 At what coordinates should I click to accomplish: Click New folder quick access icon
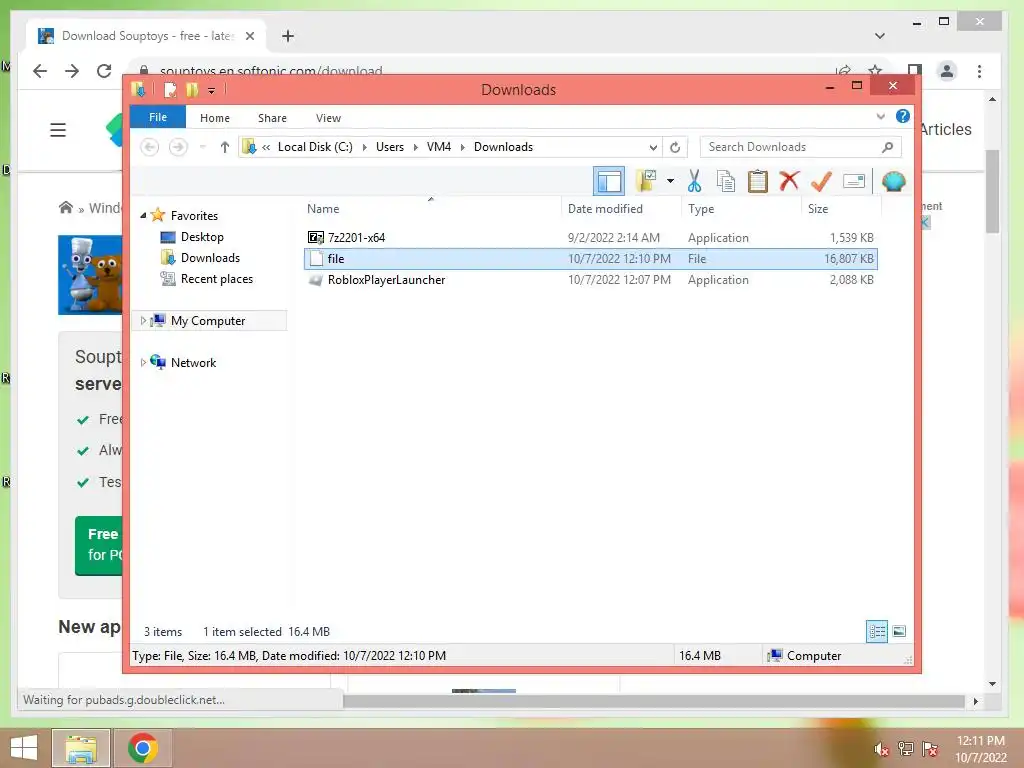(x=192, y=89)
